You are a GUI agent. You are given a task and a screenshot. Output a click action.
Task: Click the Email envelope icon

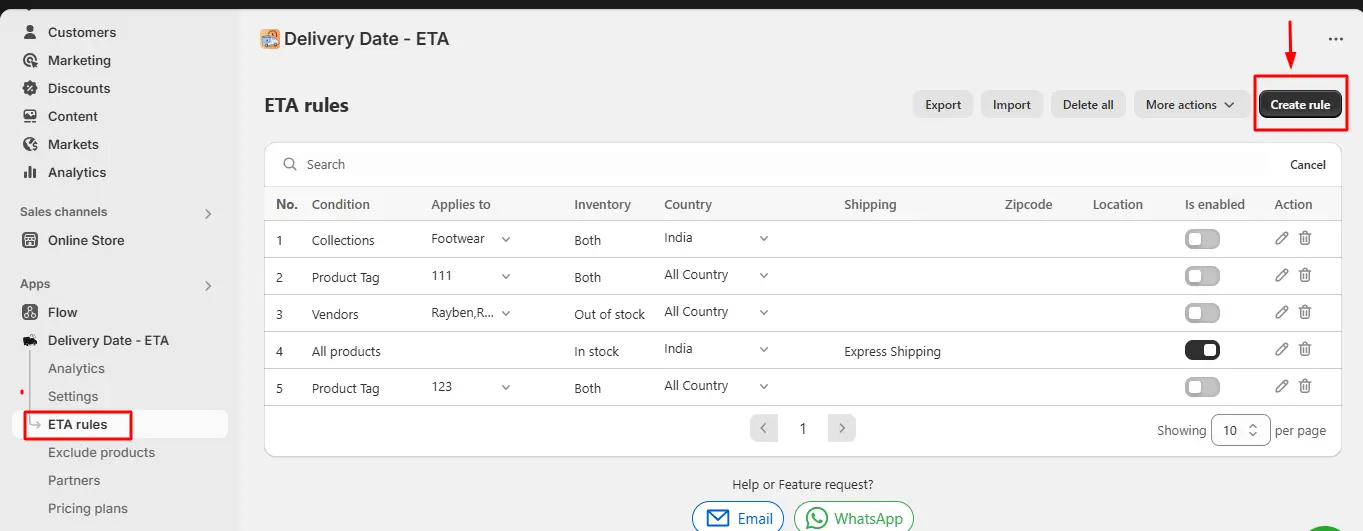click(717, 518)
